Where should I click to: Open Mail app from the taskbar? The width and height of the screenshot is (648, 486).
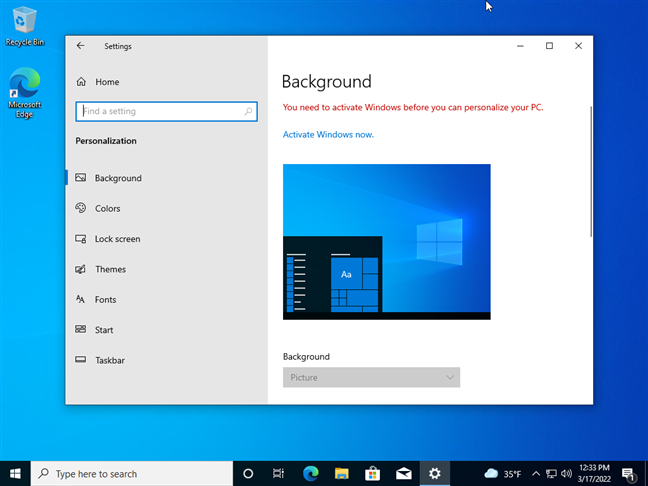coord(404,474)
